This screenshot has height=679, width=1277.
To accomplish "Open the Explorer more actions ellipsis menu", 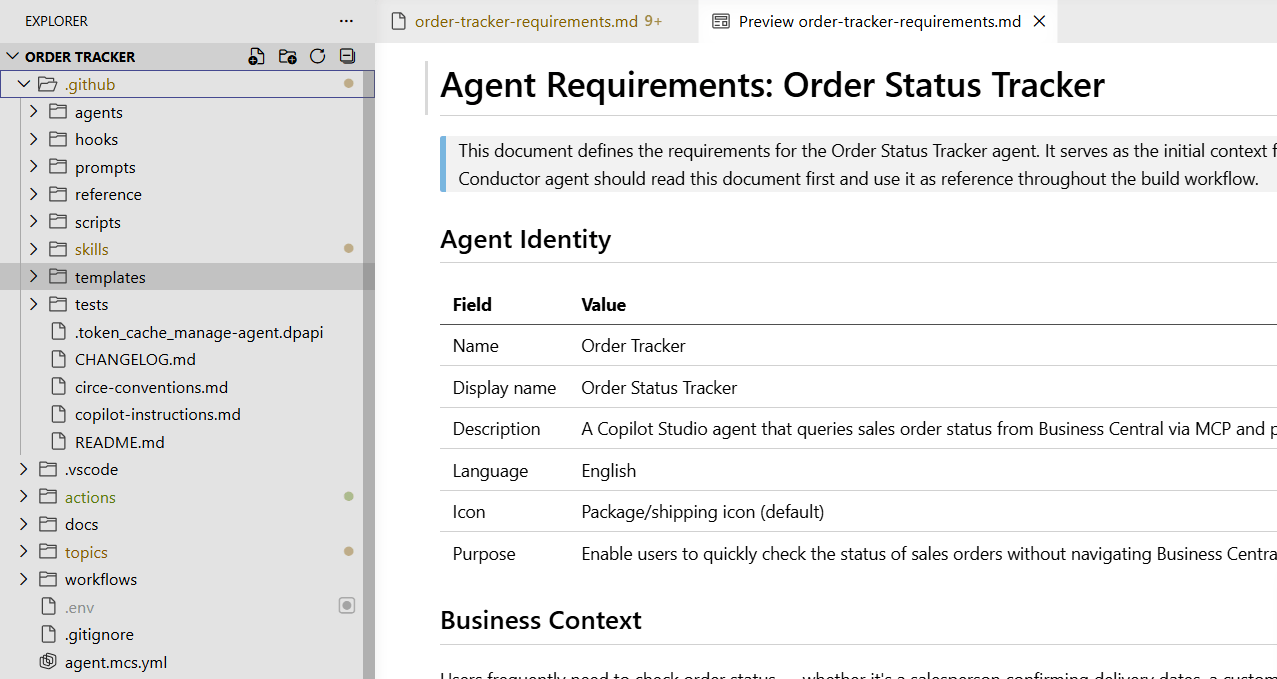I will [x=346, y=21].
